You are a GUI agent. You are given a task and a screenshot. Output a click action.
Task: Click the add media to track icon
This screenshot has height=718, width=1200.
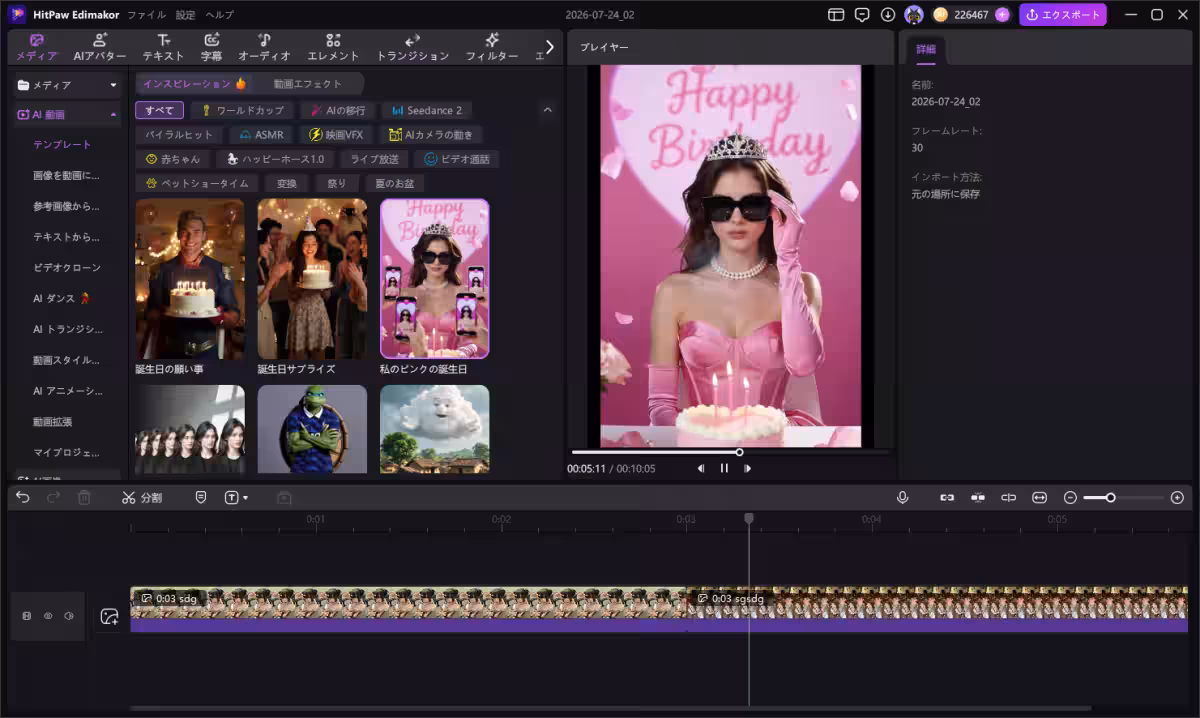coord(109,617)
